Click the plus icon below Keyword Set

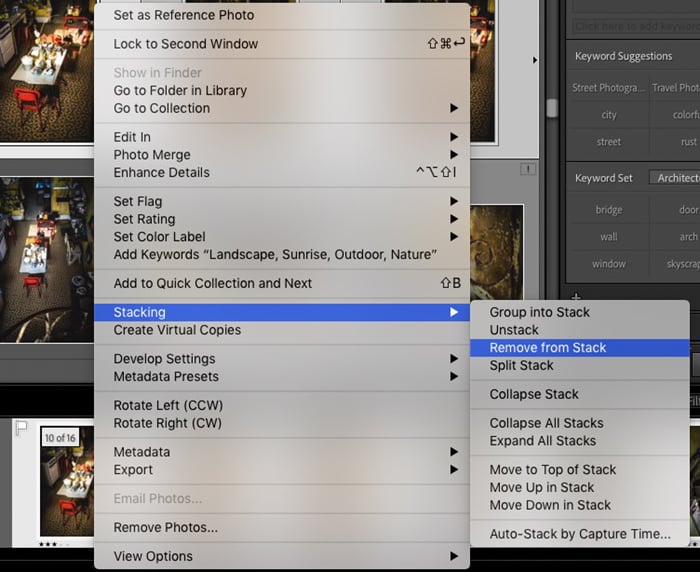tap(576, 296)
